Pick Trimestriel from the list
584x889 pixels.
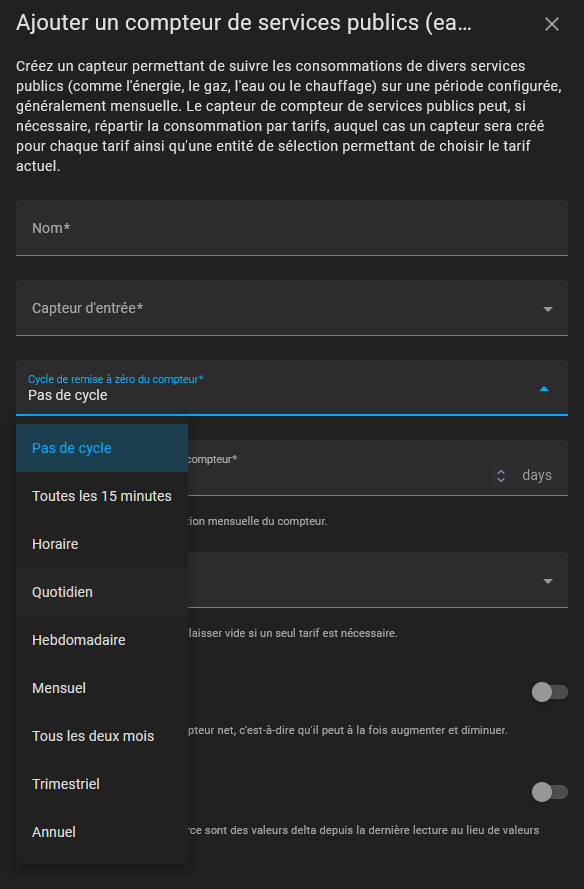click(102, 784)
